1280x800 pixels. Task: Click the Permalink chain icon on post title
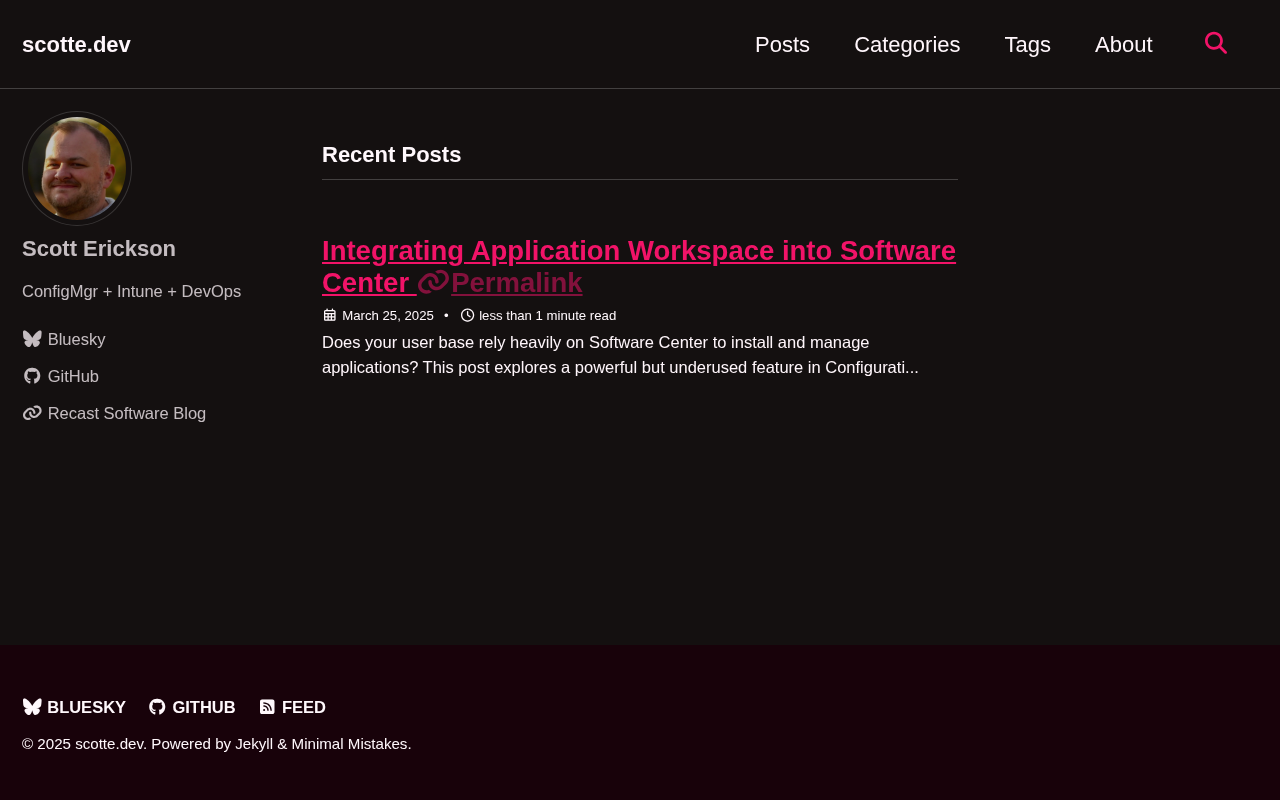click(x=433, y=282)
